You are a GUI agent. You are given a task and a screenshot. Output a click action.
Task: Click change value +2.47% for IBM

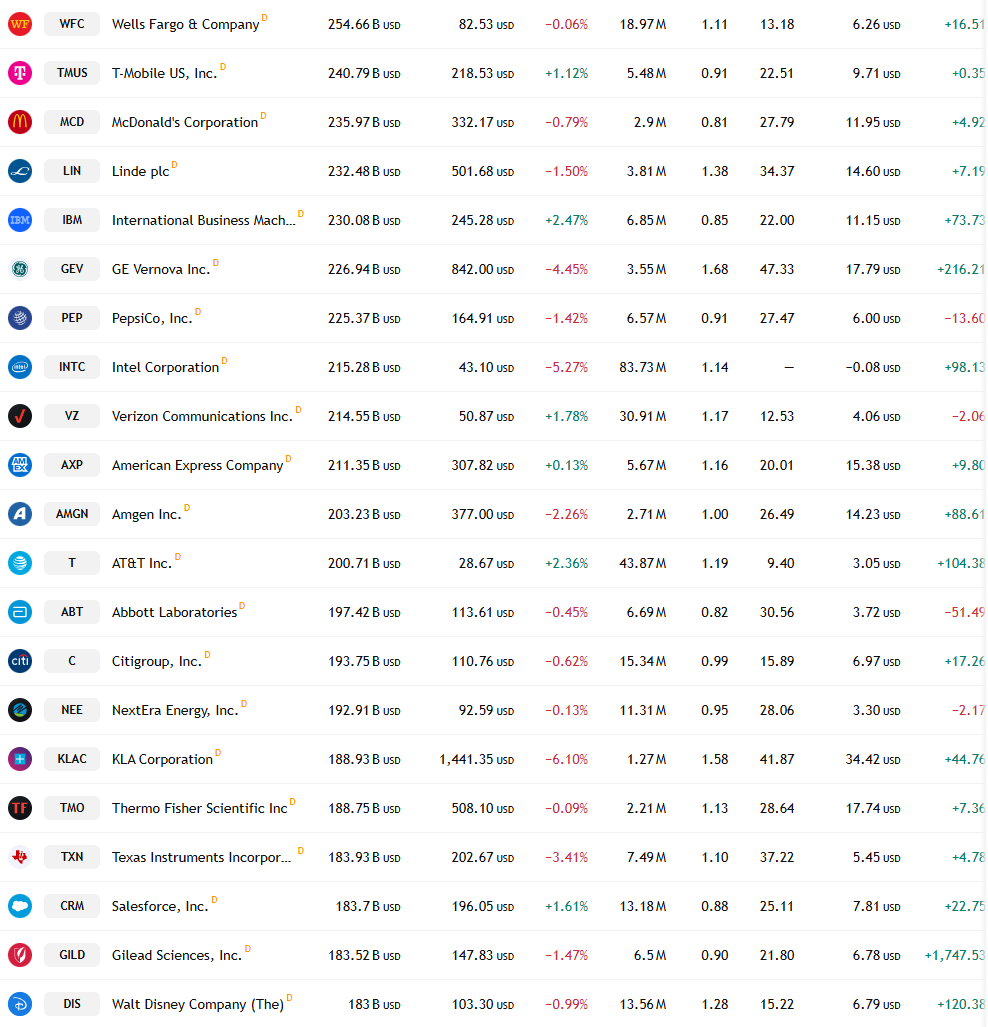(567, 221)
